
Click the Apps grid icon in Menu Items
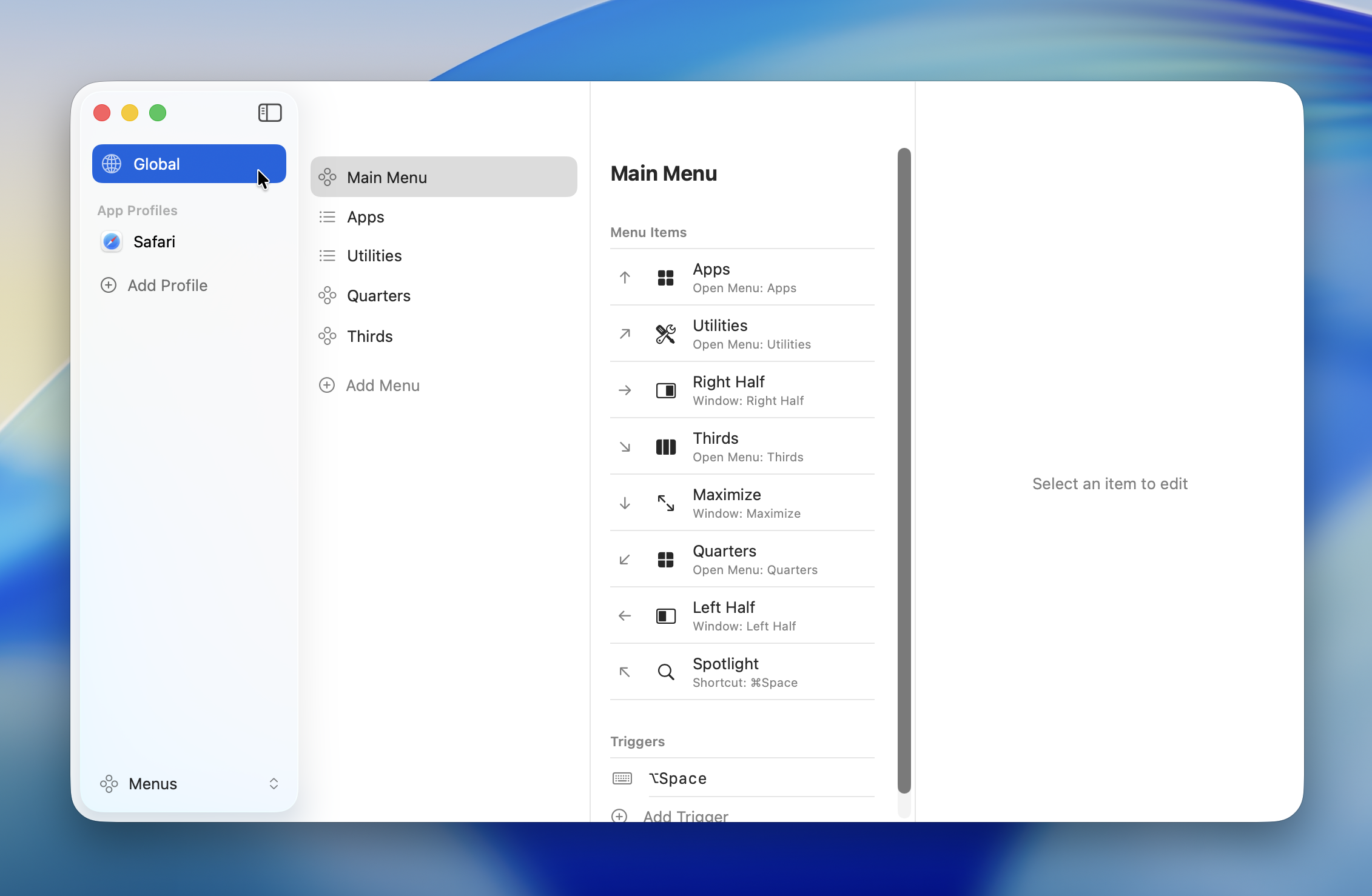click(x=665, y=278)
